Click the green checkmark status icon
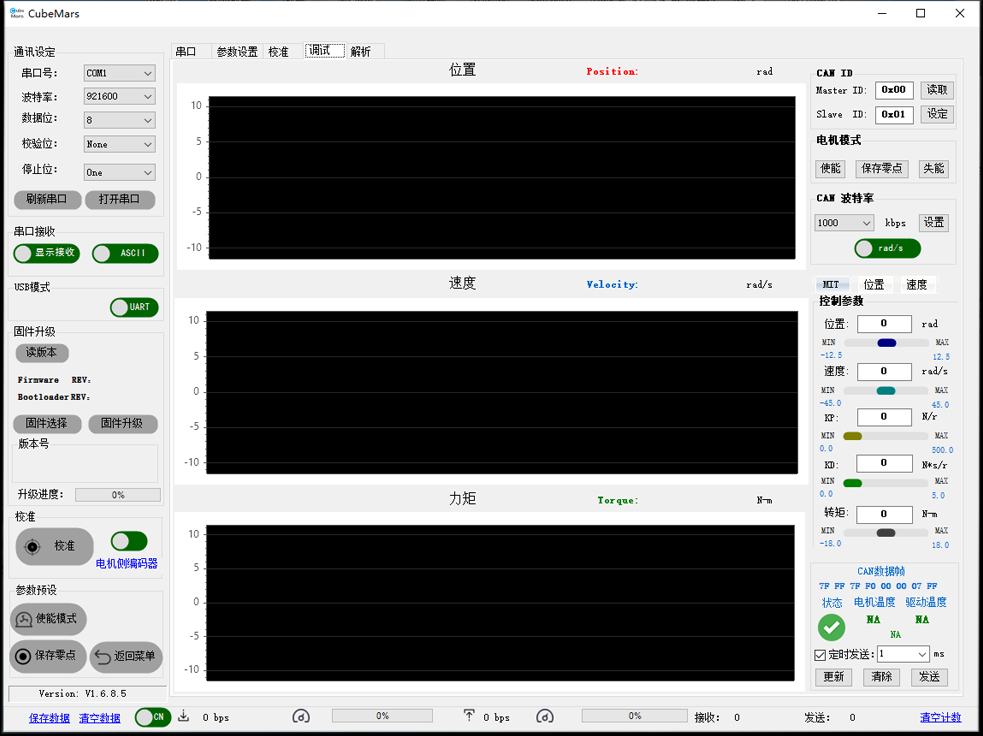This screenshot has width=983, height=736. [x=831, y=627]
